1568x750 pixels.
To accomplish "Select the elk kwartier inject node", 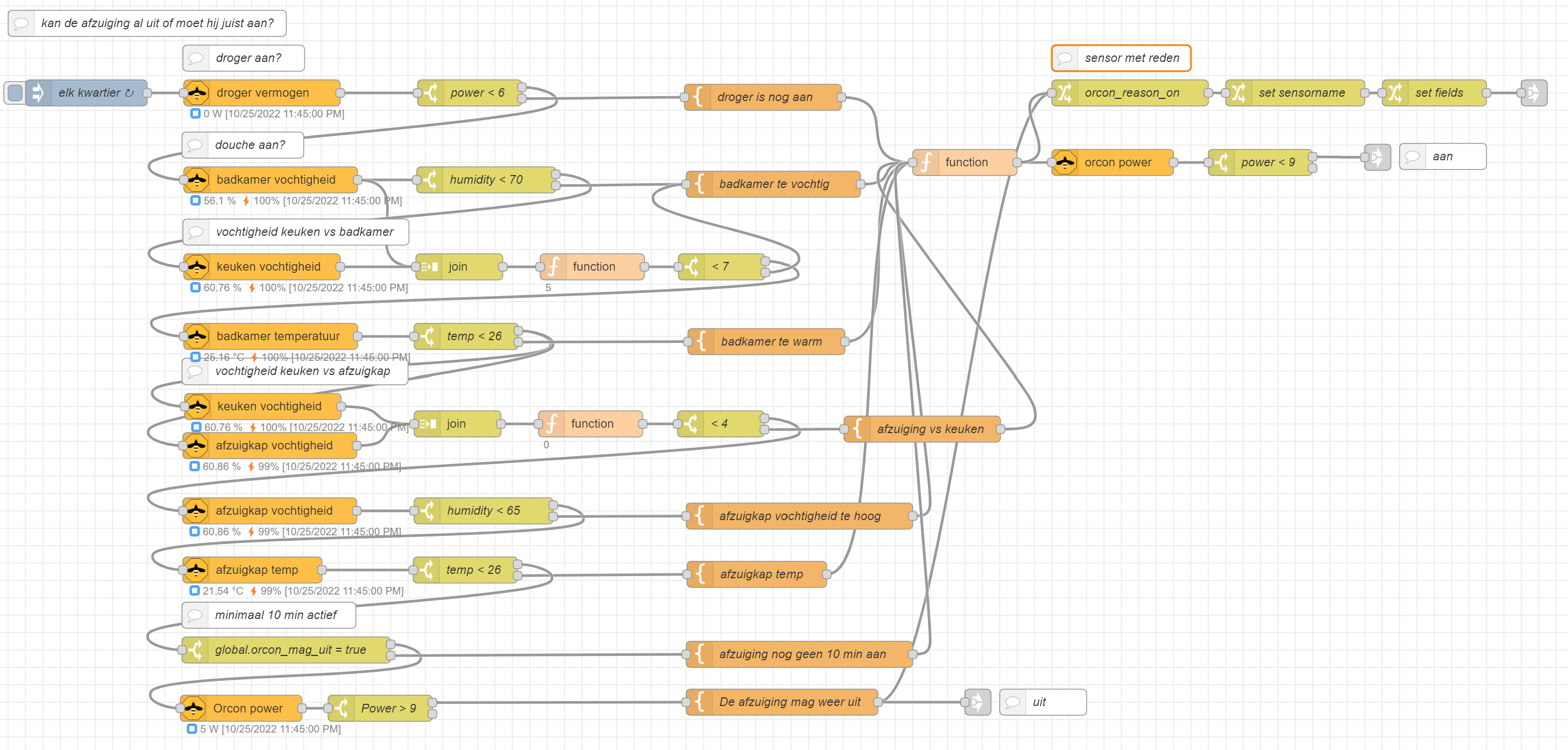I will [86, 92].
